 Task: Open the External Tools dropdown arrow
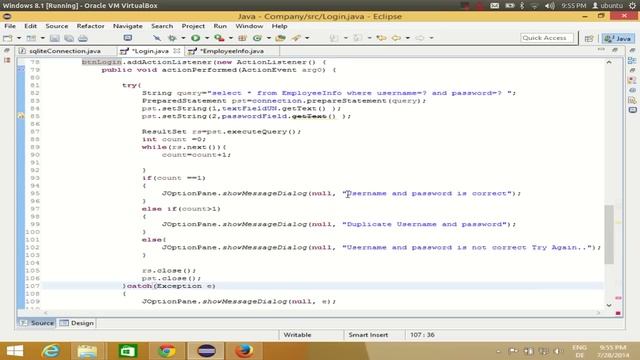(231, 38)
